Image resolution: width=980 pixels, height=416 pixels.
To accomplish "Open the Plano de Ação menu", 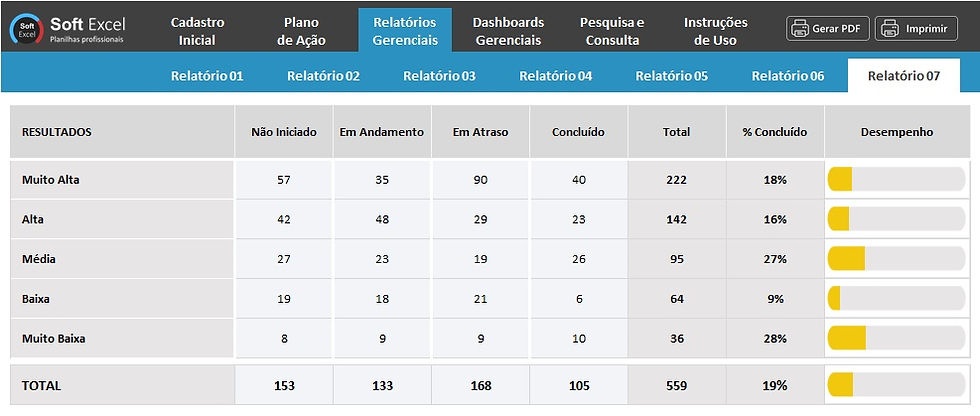I will coord(301,31).
